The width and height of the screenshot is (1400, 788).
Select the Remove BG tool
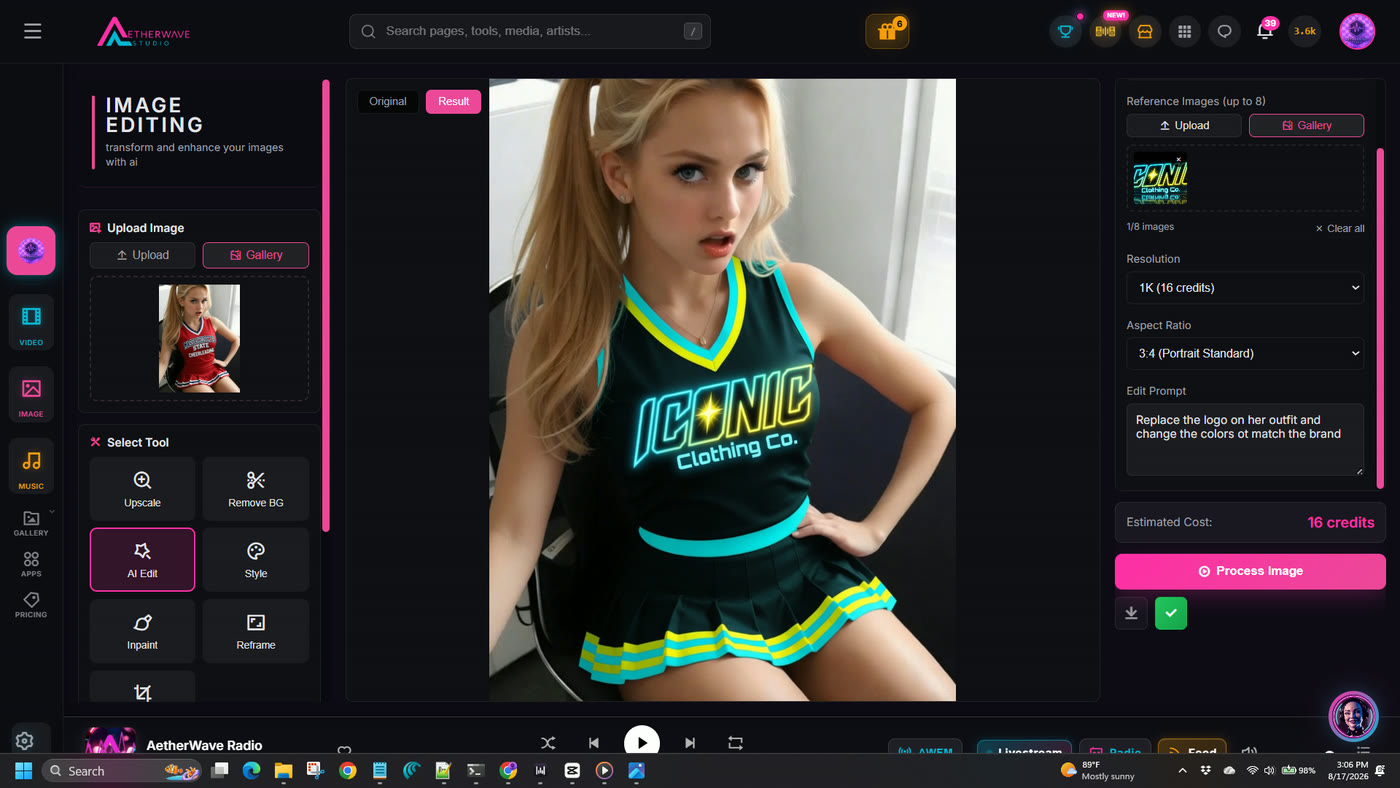tap(256, 490)
